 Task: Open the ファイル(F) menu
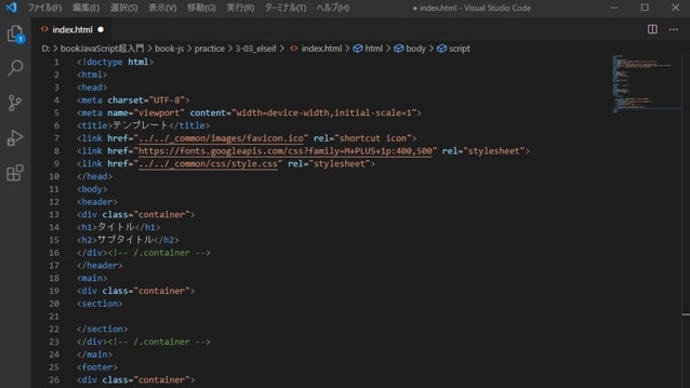(44, 8)
